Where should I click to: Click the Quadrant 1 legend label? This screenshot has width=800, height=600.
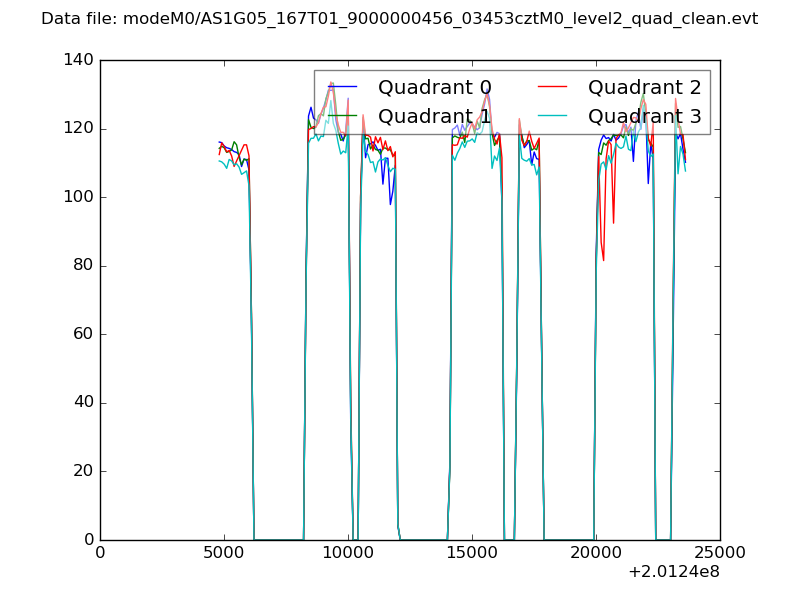tap(434, 117)
